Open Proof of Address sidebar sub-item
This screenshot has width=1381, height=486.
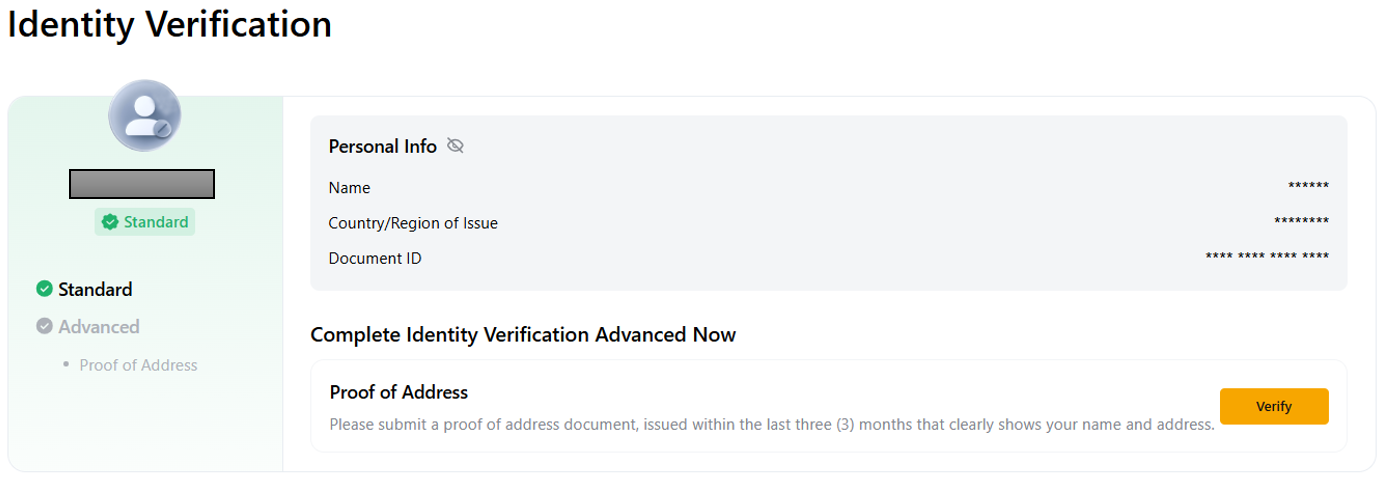pos(138,365)
